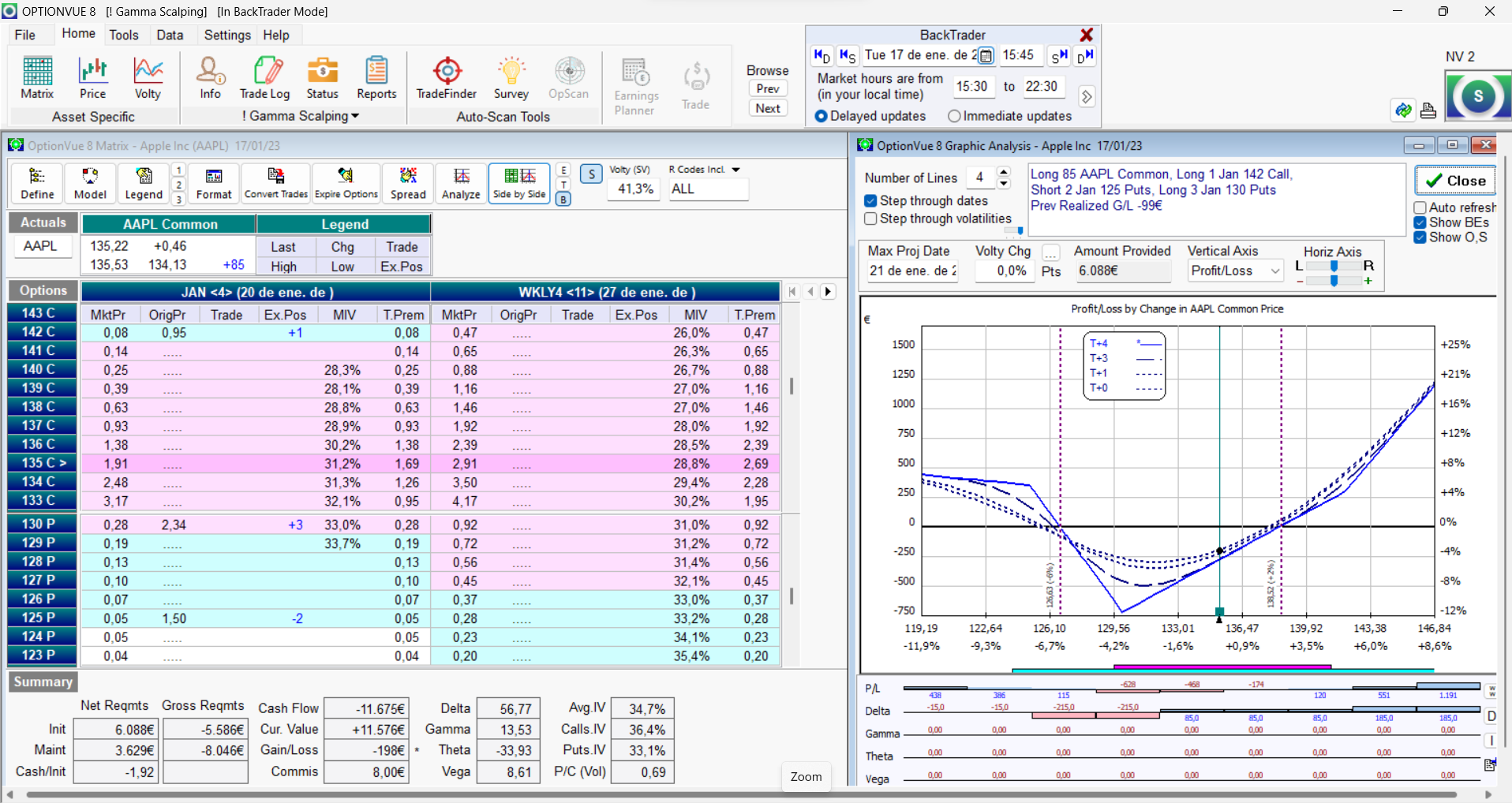Close the Graphic Analysis with Close button

click(1455, 181)
